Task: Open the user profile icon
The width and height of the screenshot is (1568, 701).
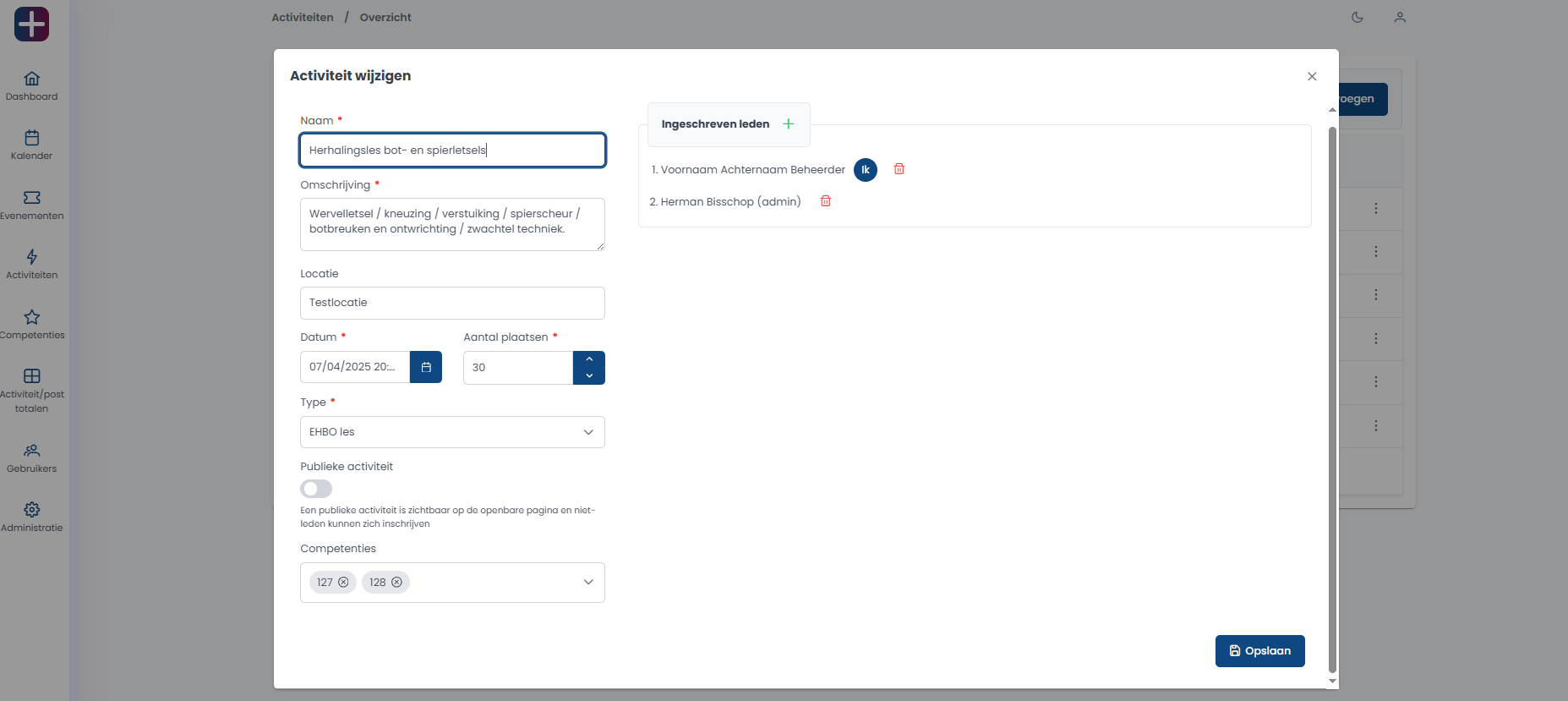Action: click(x=1400, y=17)
